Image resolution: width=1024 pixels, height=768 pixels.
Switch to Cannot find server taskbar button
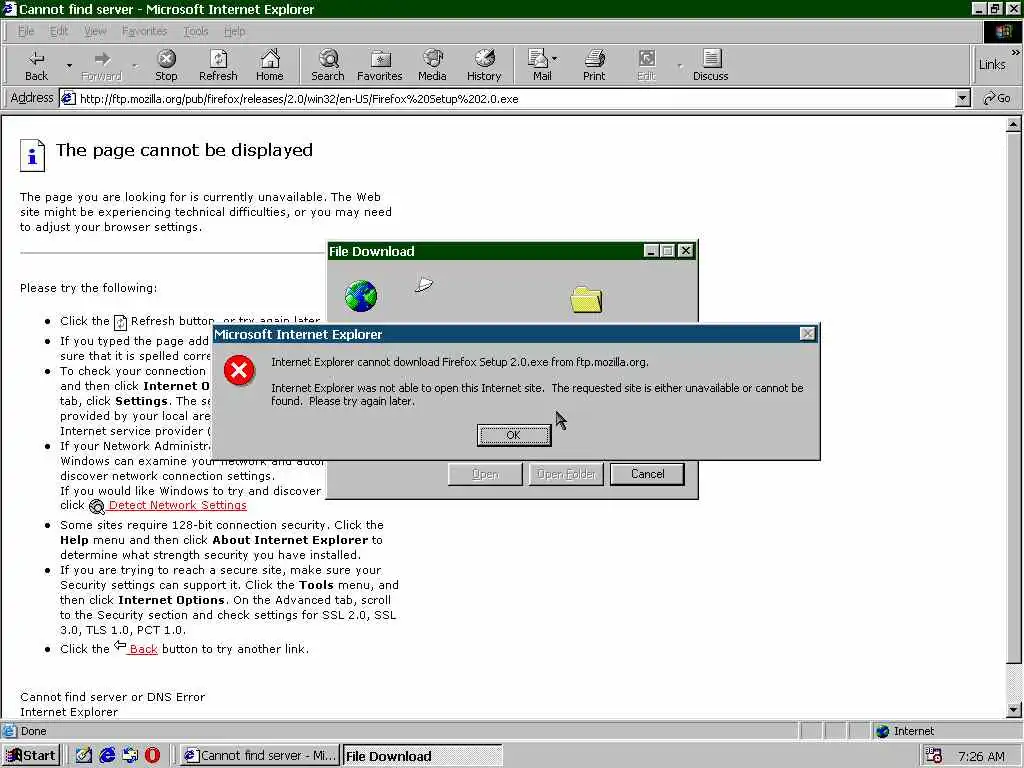pos(261,756)
